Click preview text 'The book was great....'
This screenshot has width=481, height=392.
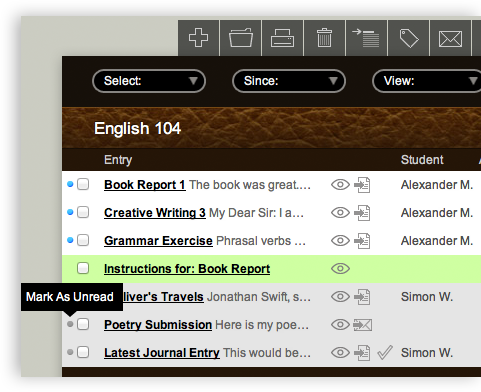(250, 185)
